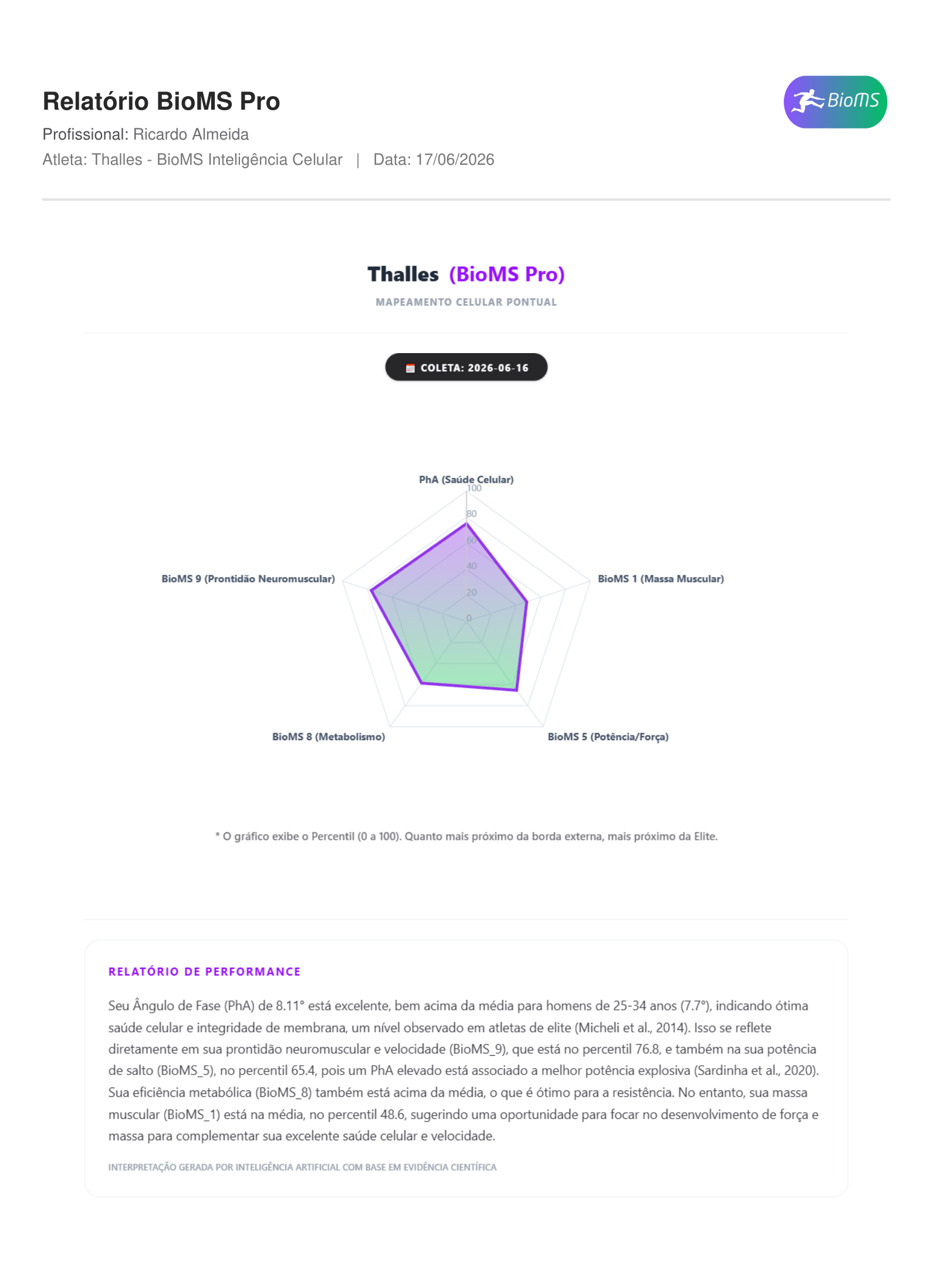This screenshot has height=1288, width=933.
Task: Select the BioMS 8 (Metabolismo) axis label
Action: (x=329, y=737)
